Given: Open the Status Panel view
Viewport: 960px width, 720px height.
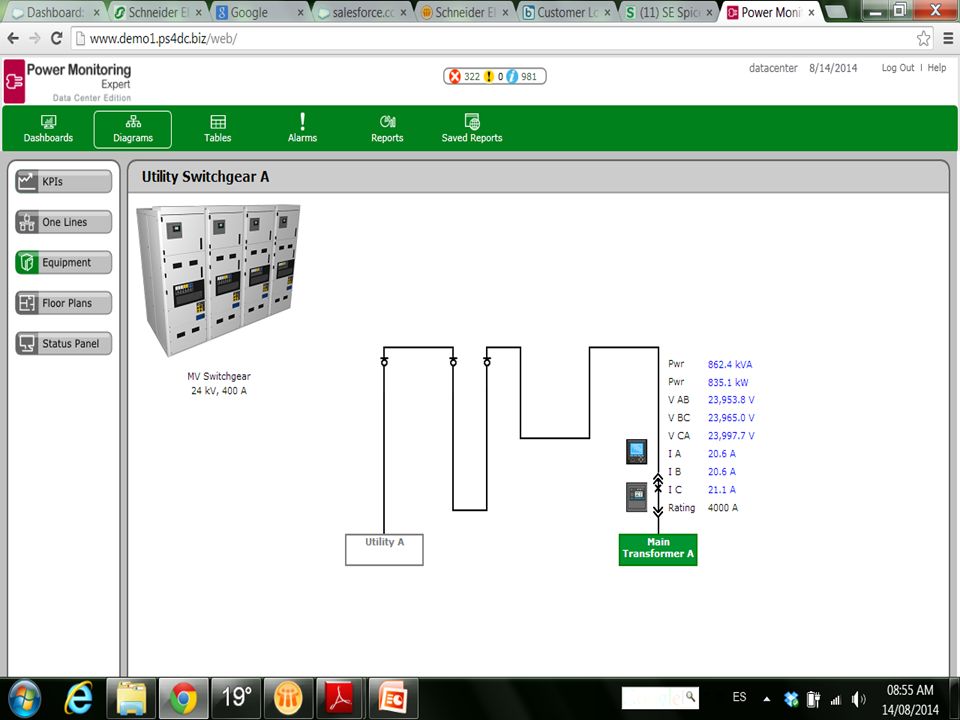Looking at the screenshot, I should point(64,343).
